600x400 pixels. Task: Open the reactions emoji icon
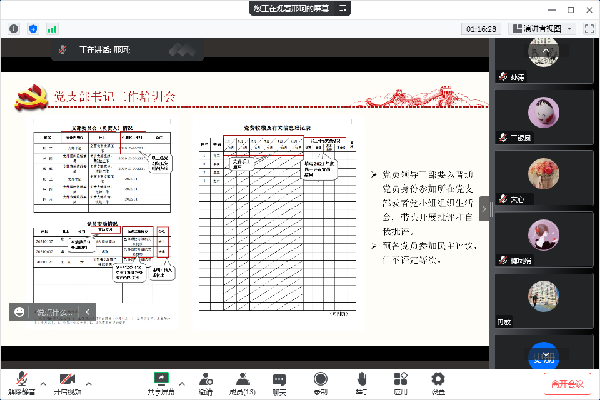(x=361, y=379)
